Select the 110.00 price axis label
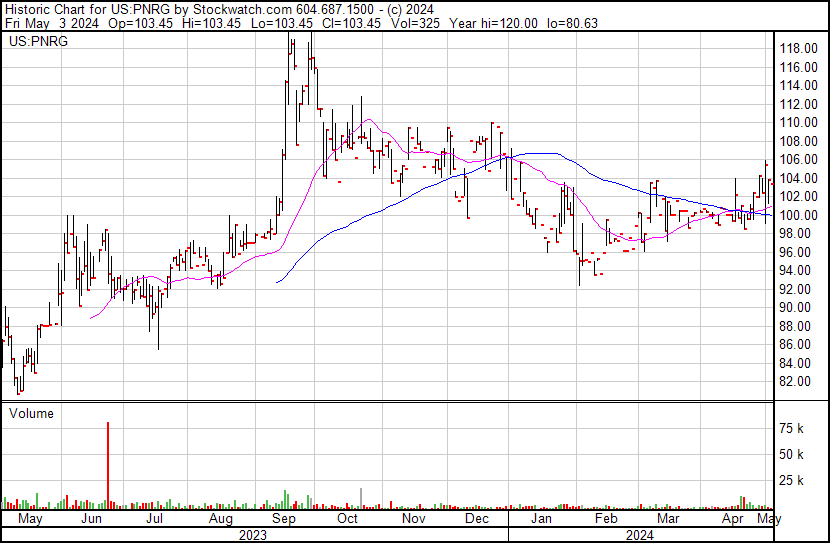Viewport: 830px width, 543px height. pos(798,122)
